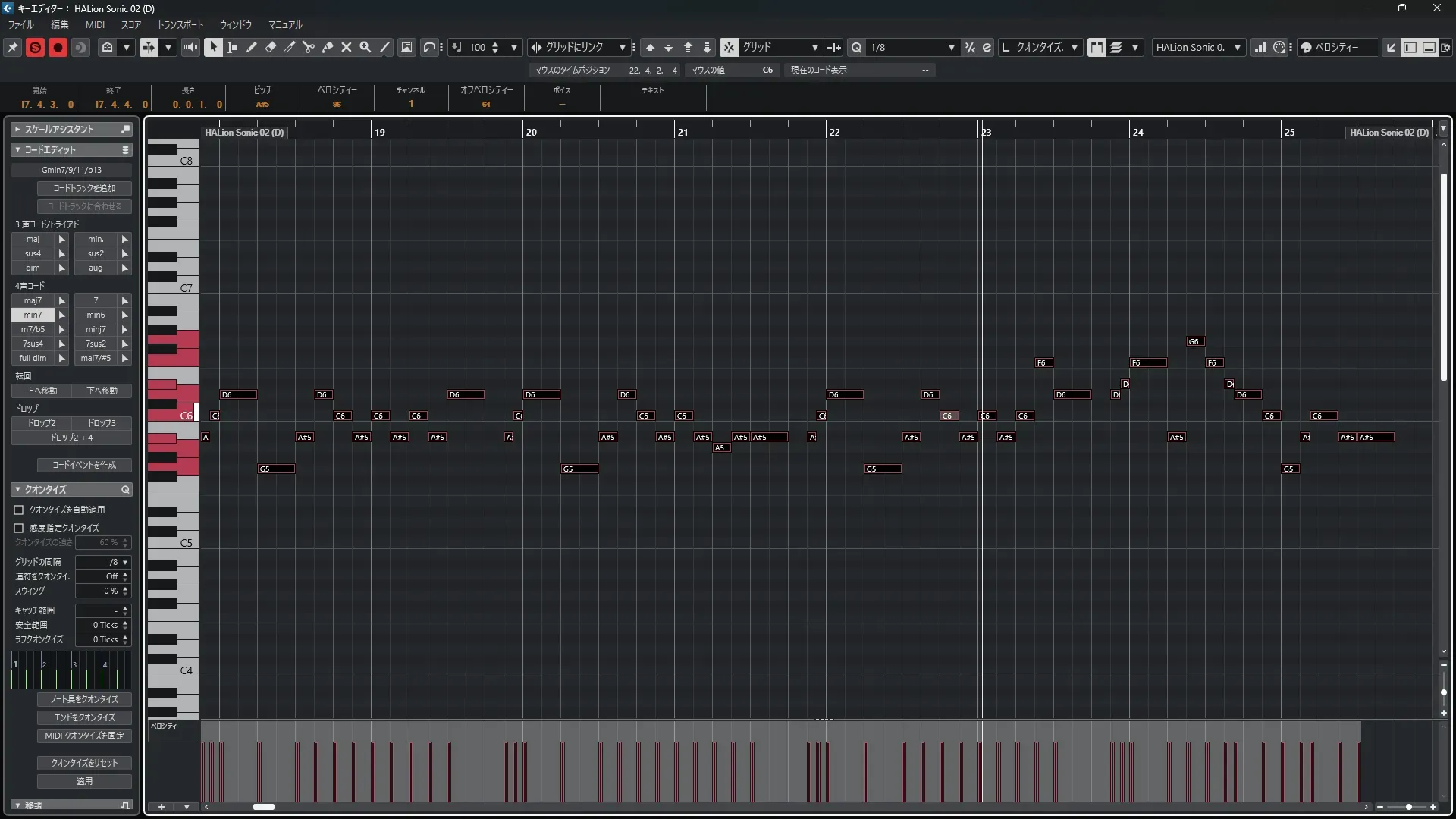
Task: Toggle the Record in Editor button
Action: pyautogui.click(x=58, y=47)
